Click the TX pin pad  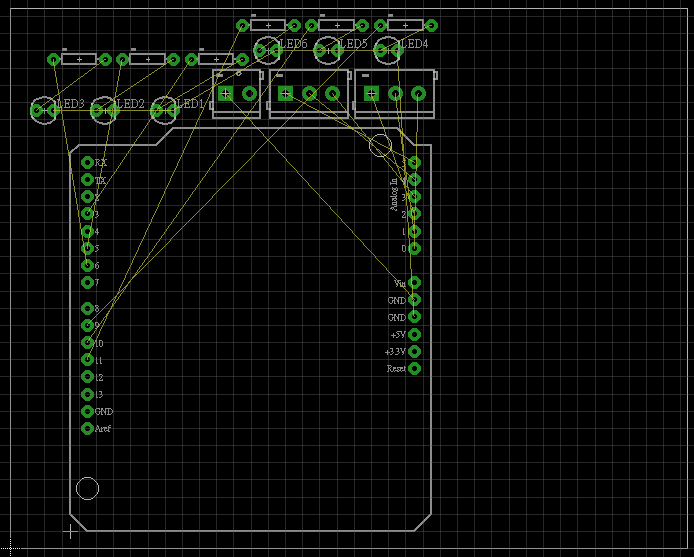[87, 180]
